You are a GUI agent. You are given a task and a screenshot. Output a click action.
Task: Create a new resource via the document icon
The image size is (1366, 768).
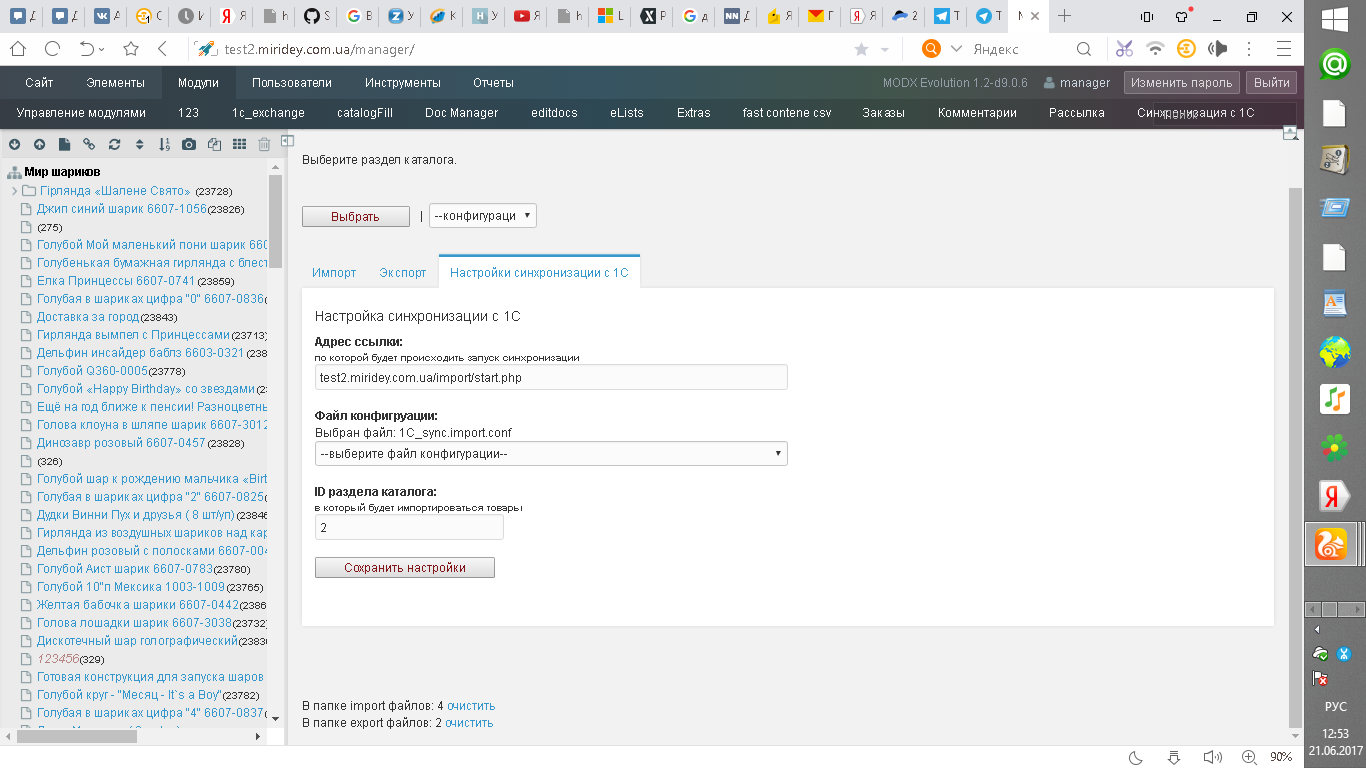pyautogui.click(x=65, y=145)
